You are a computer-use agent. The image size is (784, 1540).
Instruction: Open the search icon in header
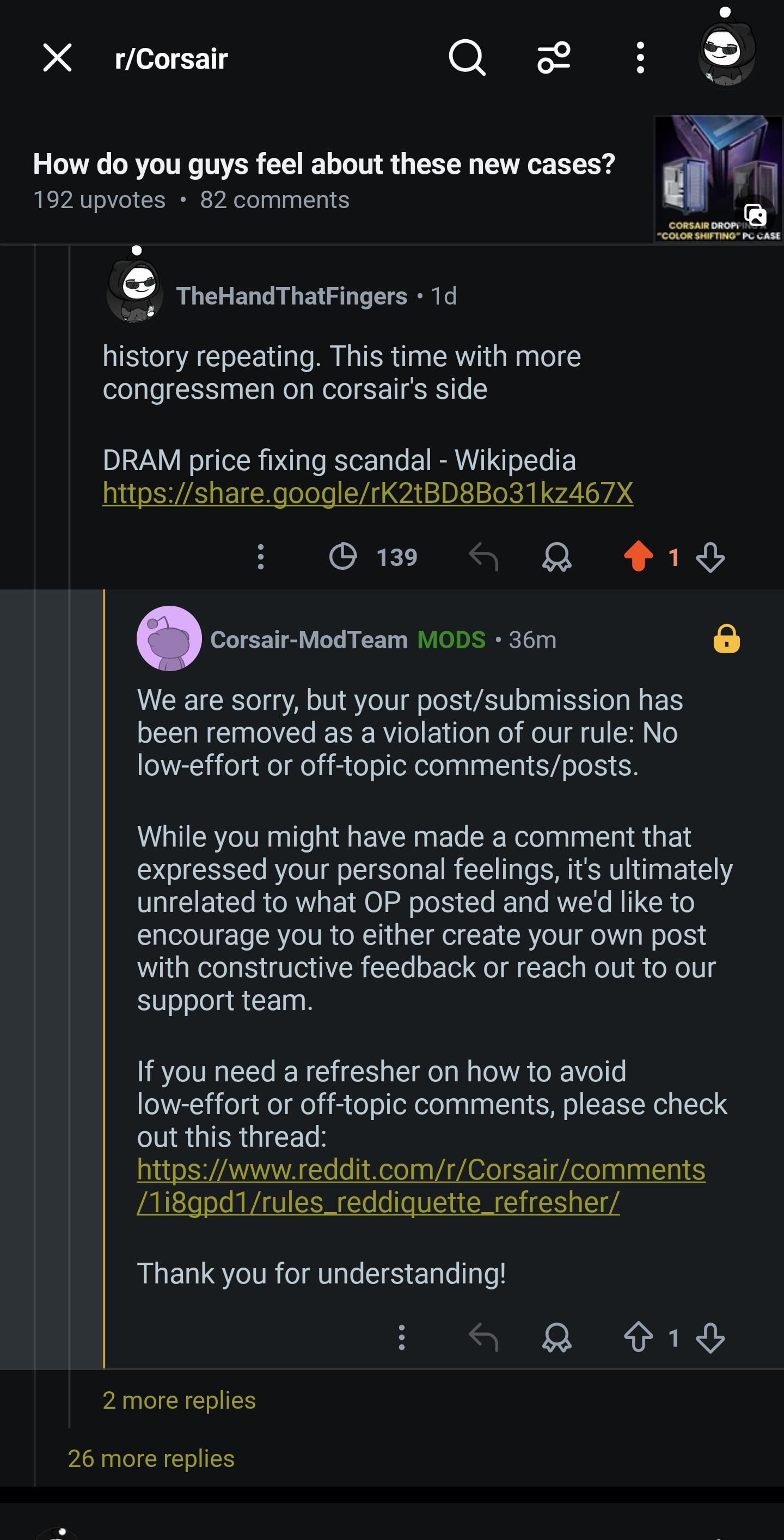point(467,58)
